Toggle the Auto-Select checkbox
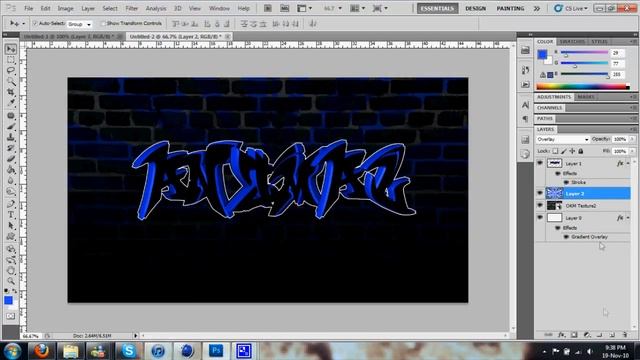The width and height of the screenshot is (640, 360). click(35, 24)
